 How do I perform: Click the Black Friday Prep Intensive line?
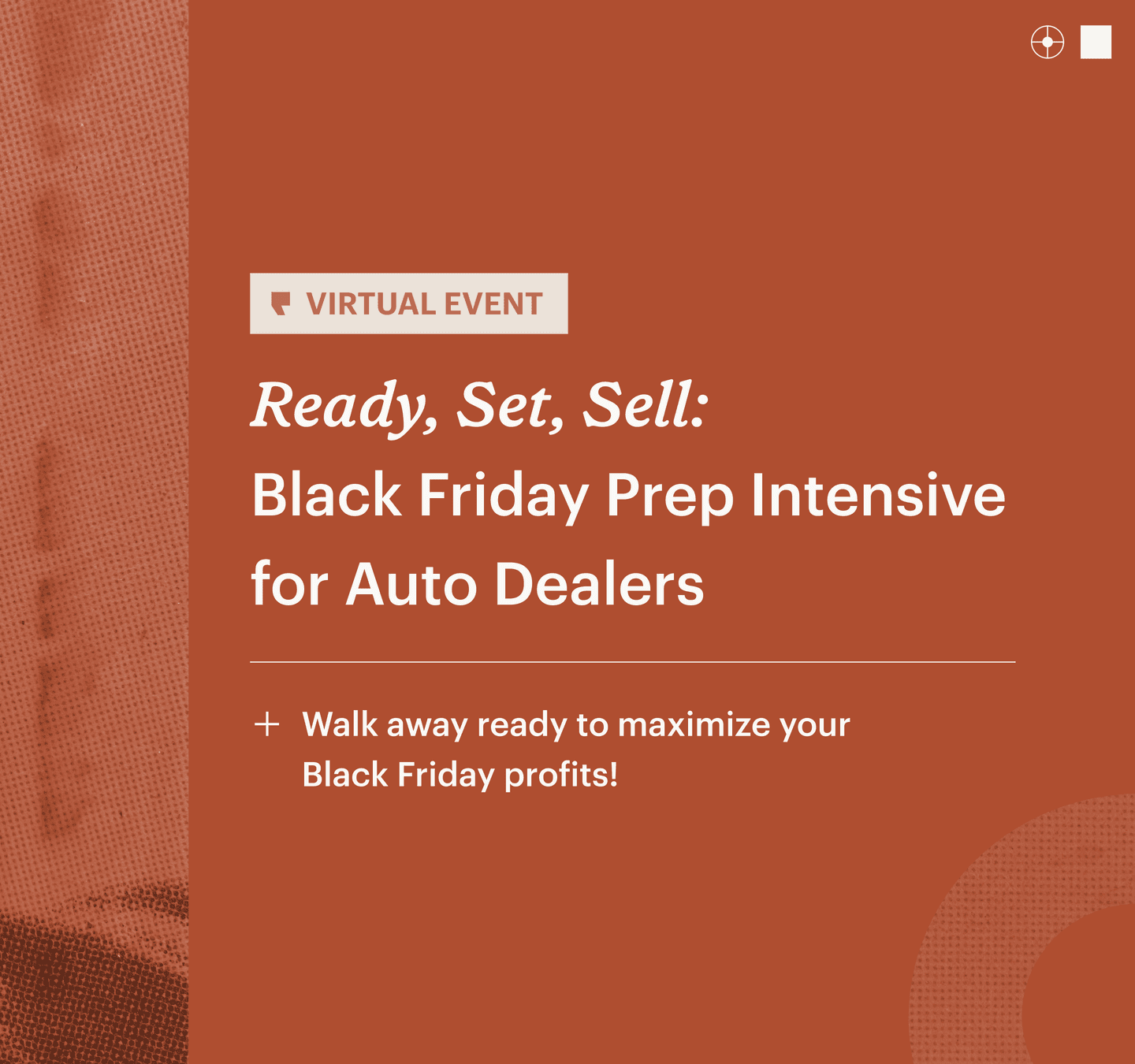(x=628, y=496)
